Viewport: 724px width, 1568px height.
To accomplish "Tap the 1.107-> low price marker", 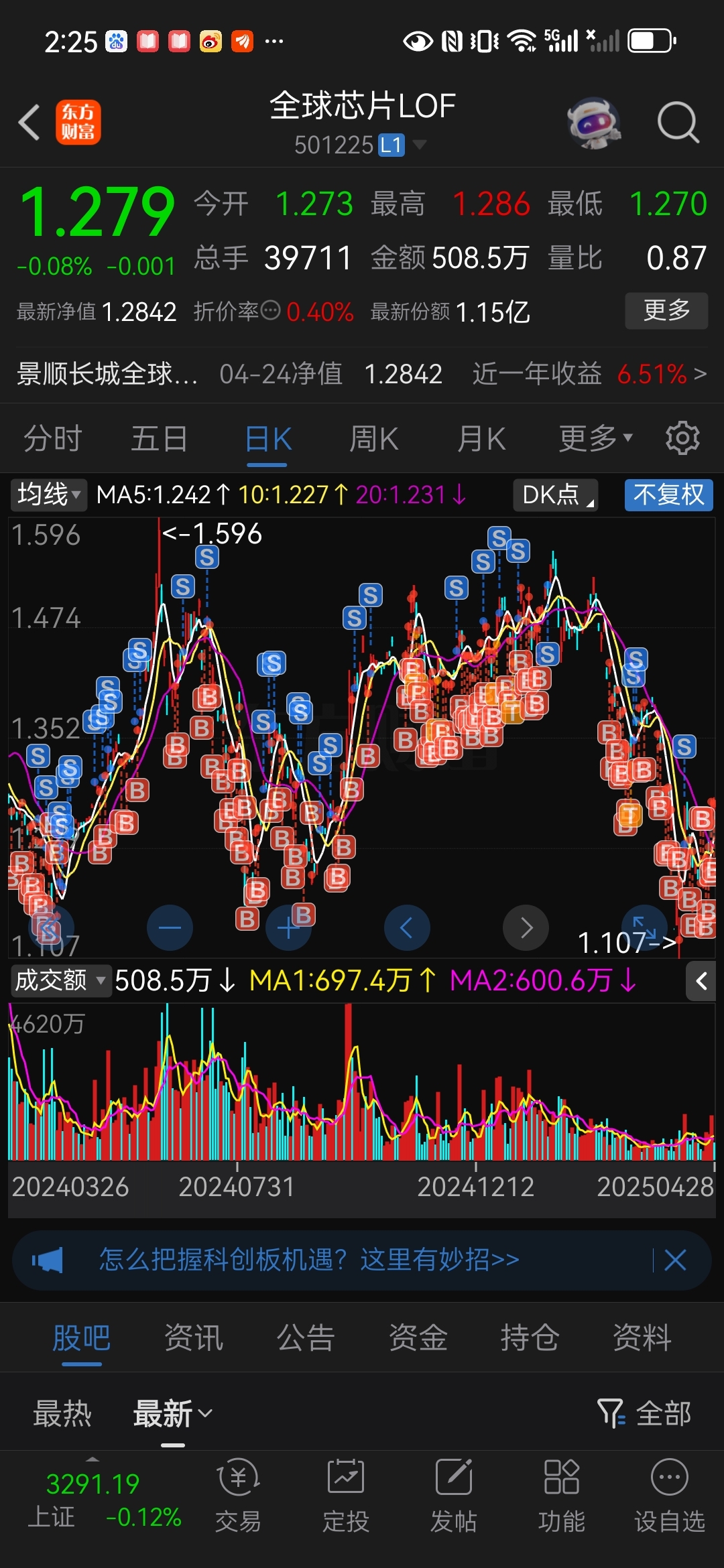I will coord(626,943).
